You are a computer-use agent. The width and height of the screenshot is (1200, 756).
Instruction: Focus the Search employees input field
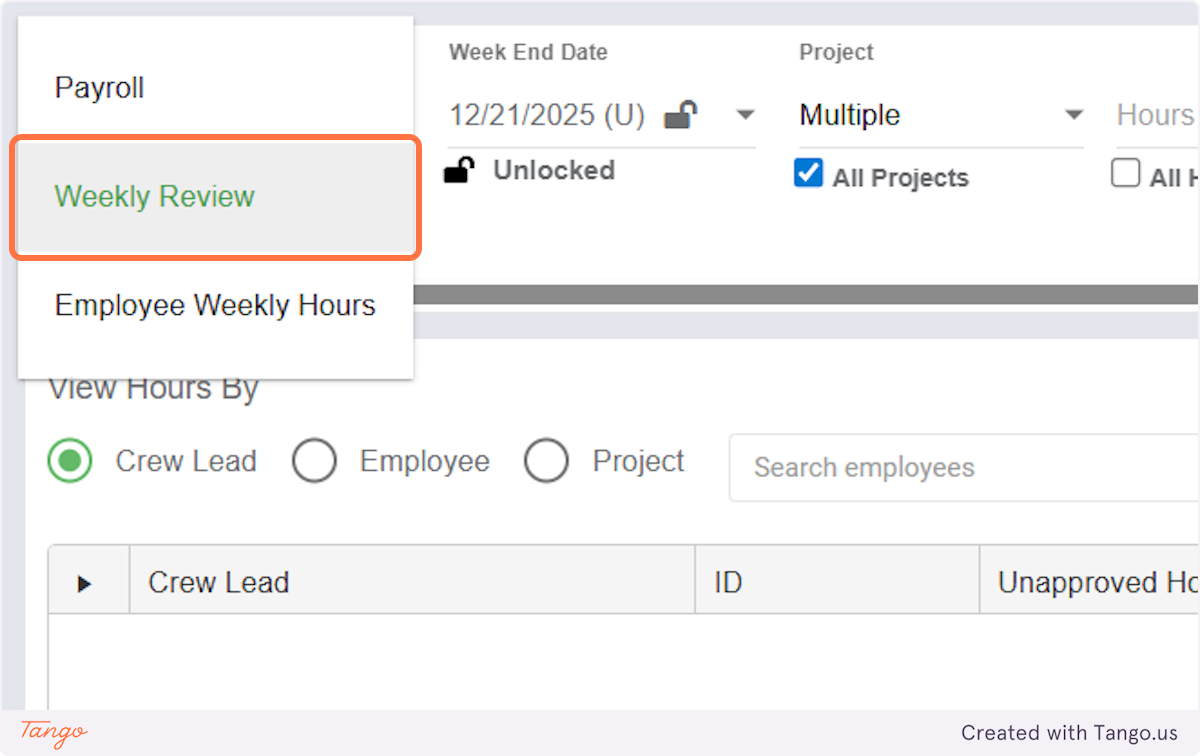[x=960, y=467]
